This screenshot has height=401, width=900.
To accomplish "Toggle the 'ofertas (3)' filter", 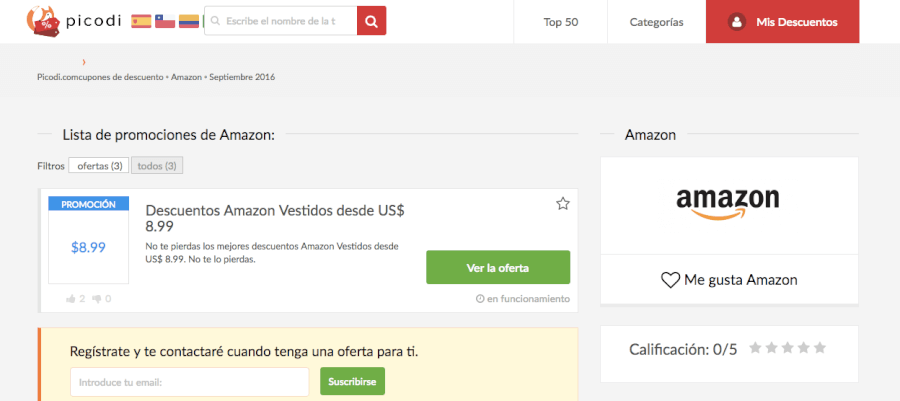I will [x=98, y=166].
